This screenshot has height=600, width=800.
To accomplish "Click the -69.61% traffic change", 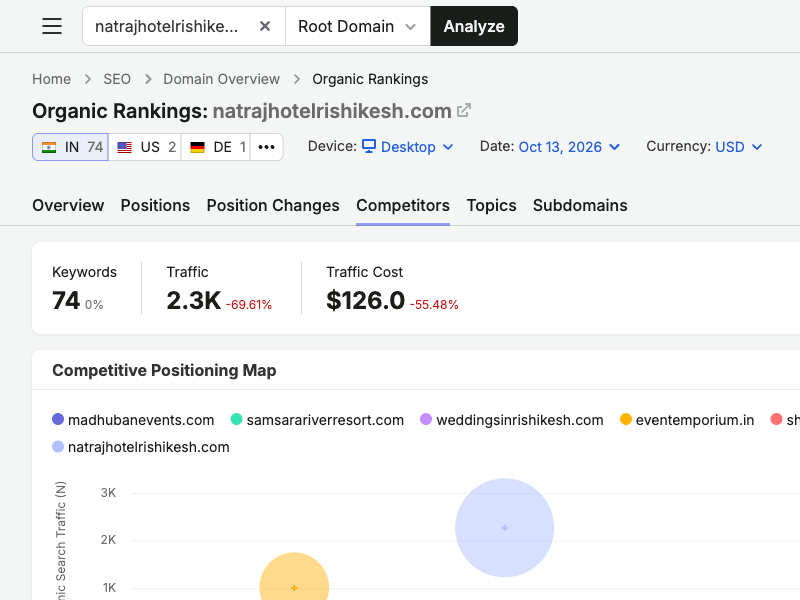I will [x=249, y=305].
